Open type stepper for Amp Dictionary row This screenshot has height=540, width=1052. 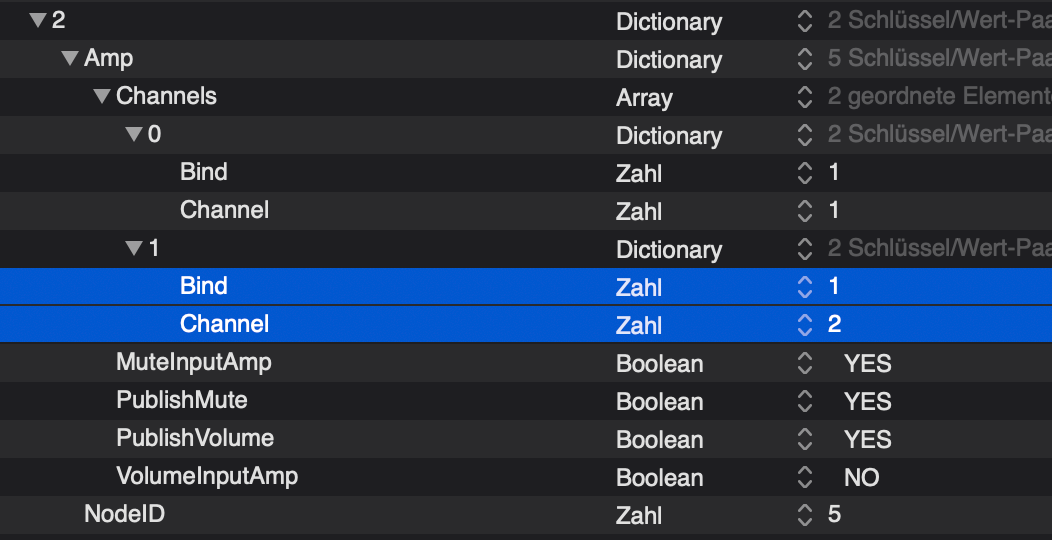[804, 60]
